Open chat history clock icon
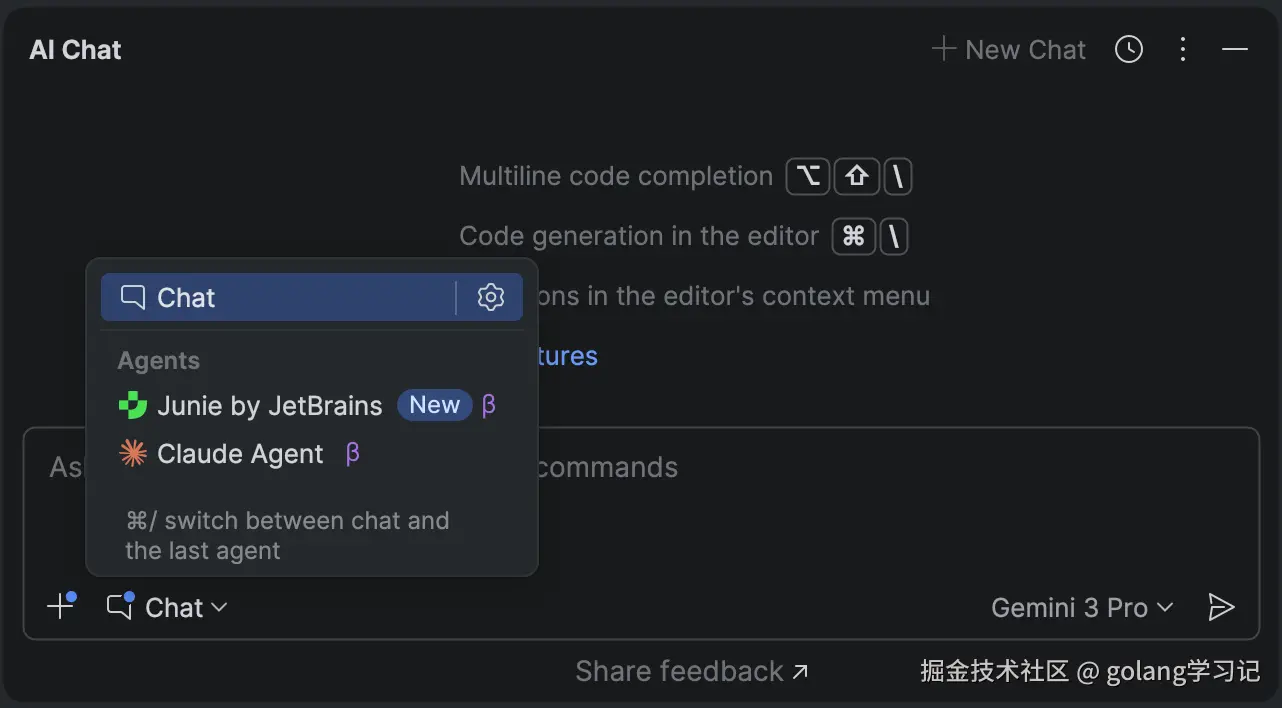This screenshot has height=708, width=1282. [1129, 49]
